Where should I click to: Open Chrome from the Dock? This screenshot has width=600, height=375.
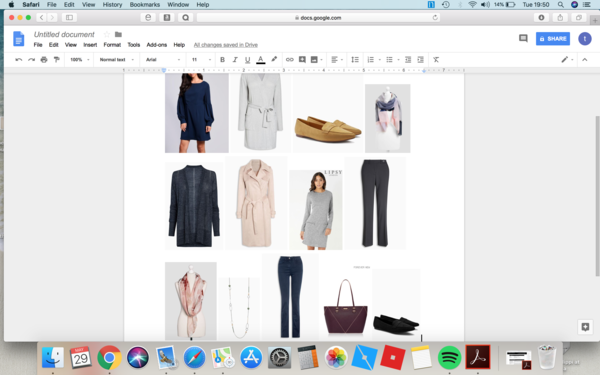[109, 357]
